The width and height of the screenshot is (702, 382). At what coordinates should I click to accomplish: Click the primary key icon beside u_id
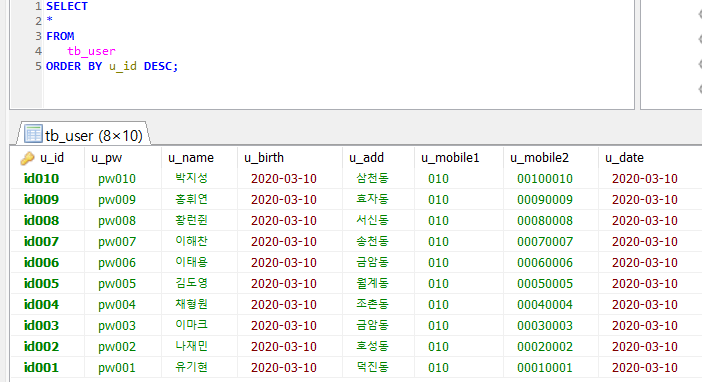pos(27,158)
